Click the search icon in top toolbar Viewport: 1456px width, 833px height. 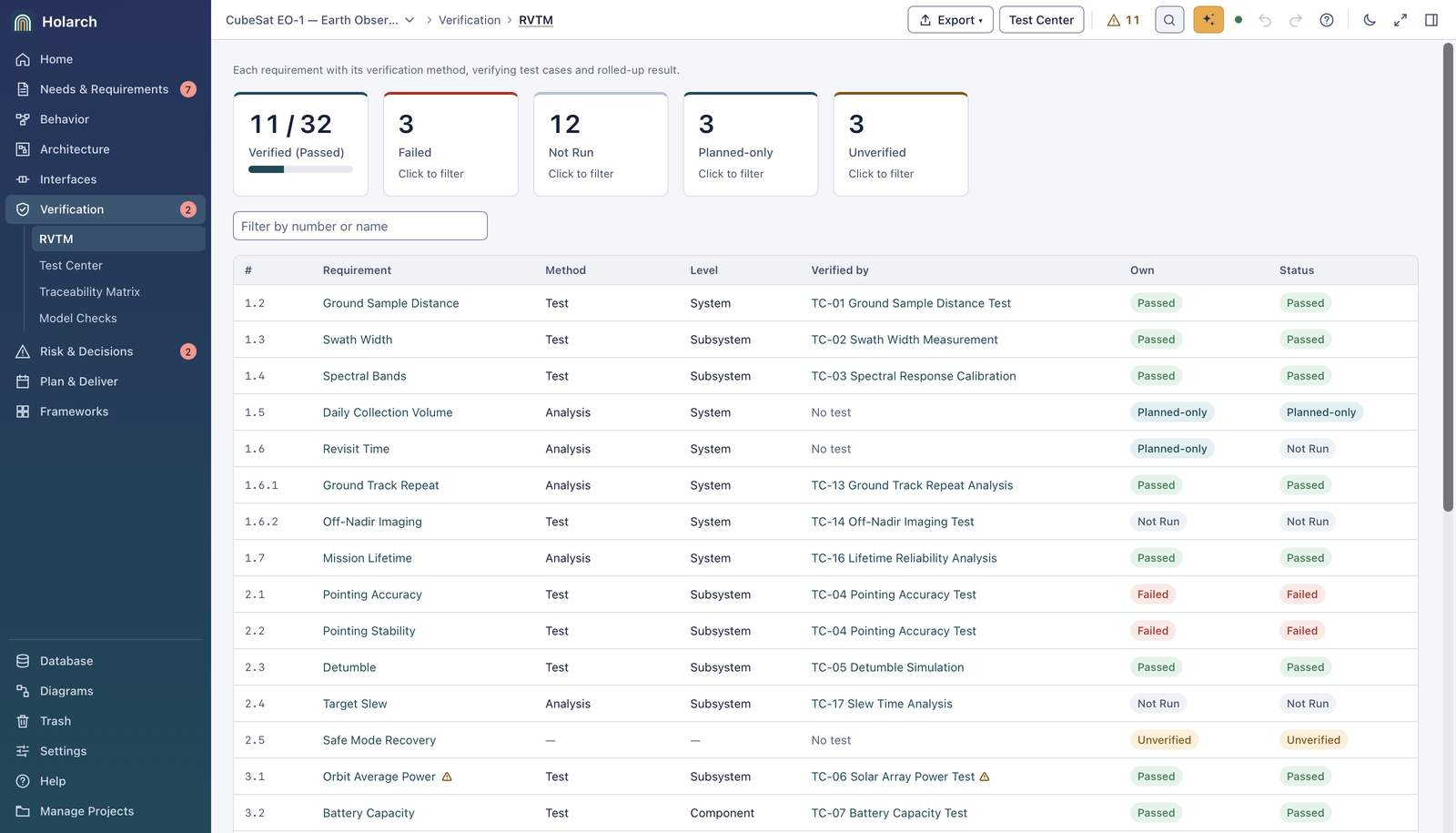[x=1169, y=20]
